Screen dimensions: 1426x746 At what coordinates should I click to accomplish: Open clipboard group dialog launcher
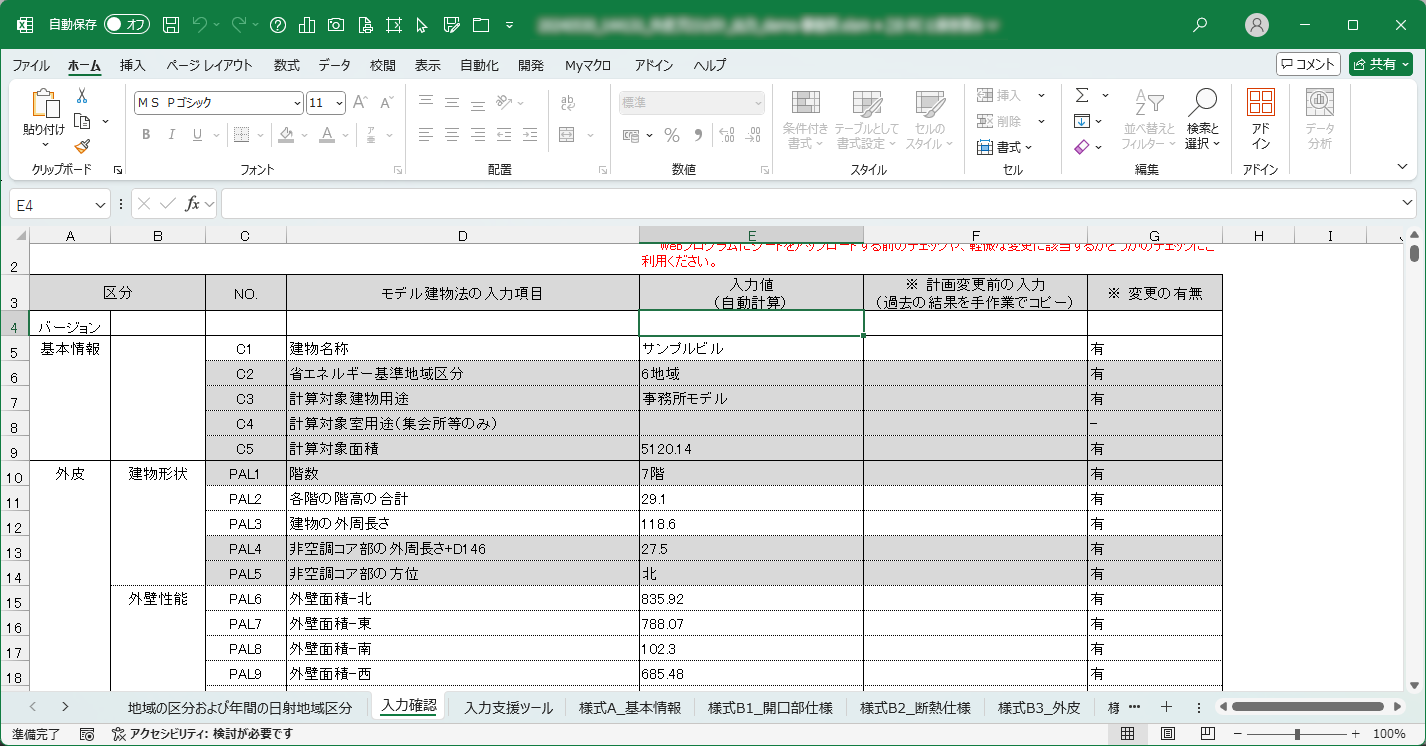pos(117,170)
